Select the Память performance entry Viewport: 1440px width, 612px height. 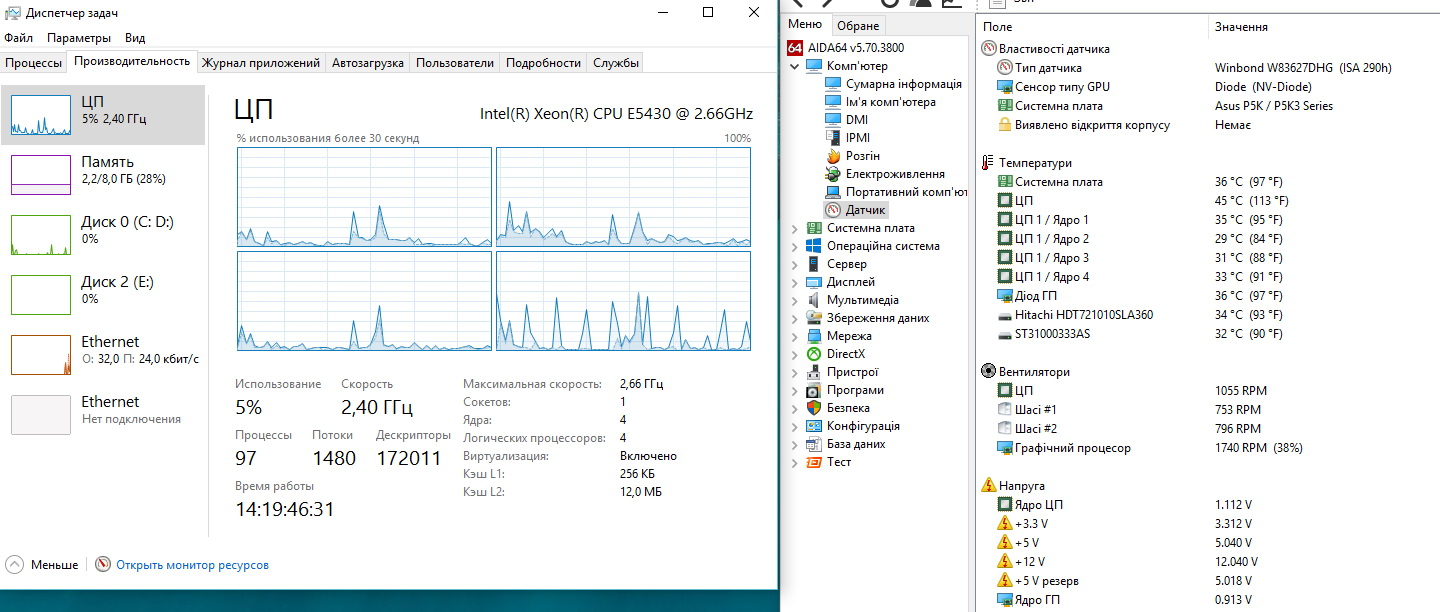pos(103,175)
